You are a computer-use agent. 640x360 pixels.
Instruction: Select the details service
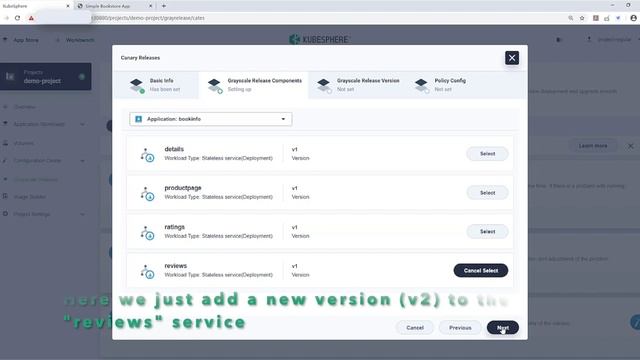coord(487,154)
